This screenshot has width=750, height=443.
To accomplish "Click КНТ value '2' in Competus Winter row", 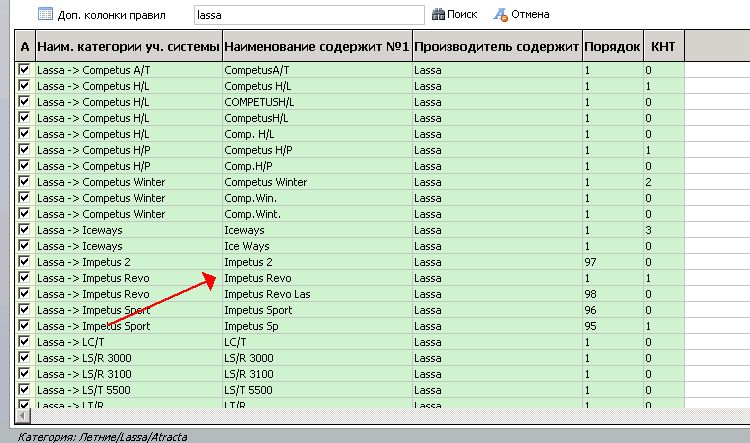I will (648, 182).
